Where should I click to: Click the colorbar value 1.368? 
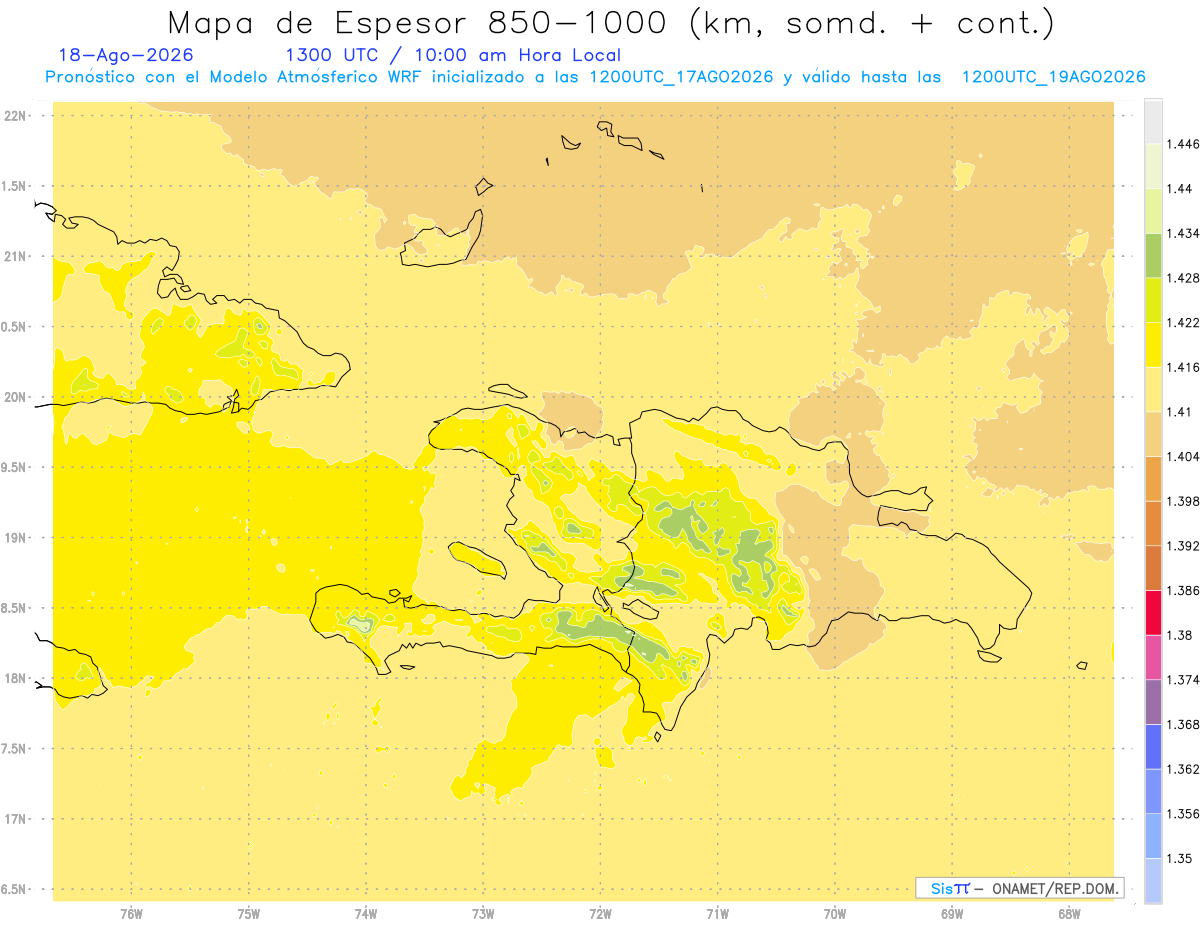[x=1185, y=724]
